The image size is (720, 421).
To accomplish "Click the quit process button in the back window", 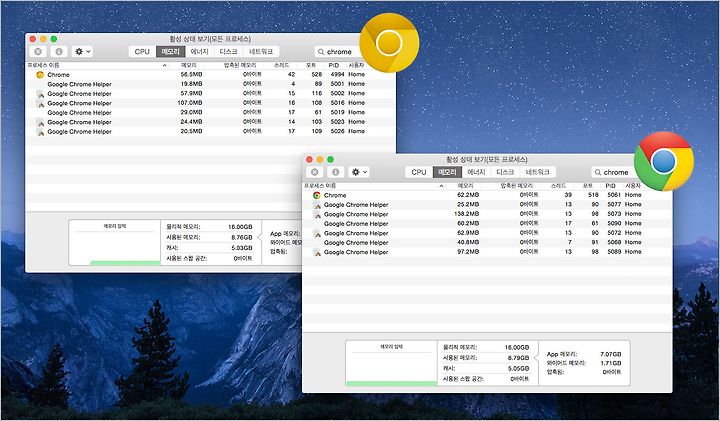I will click(38, 52).
